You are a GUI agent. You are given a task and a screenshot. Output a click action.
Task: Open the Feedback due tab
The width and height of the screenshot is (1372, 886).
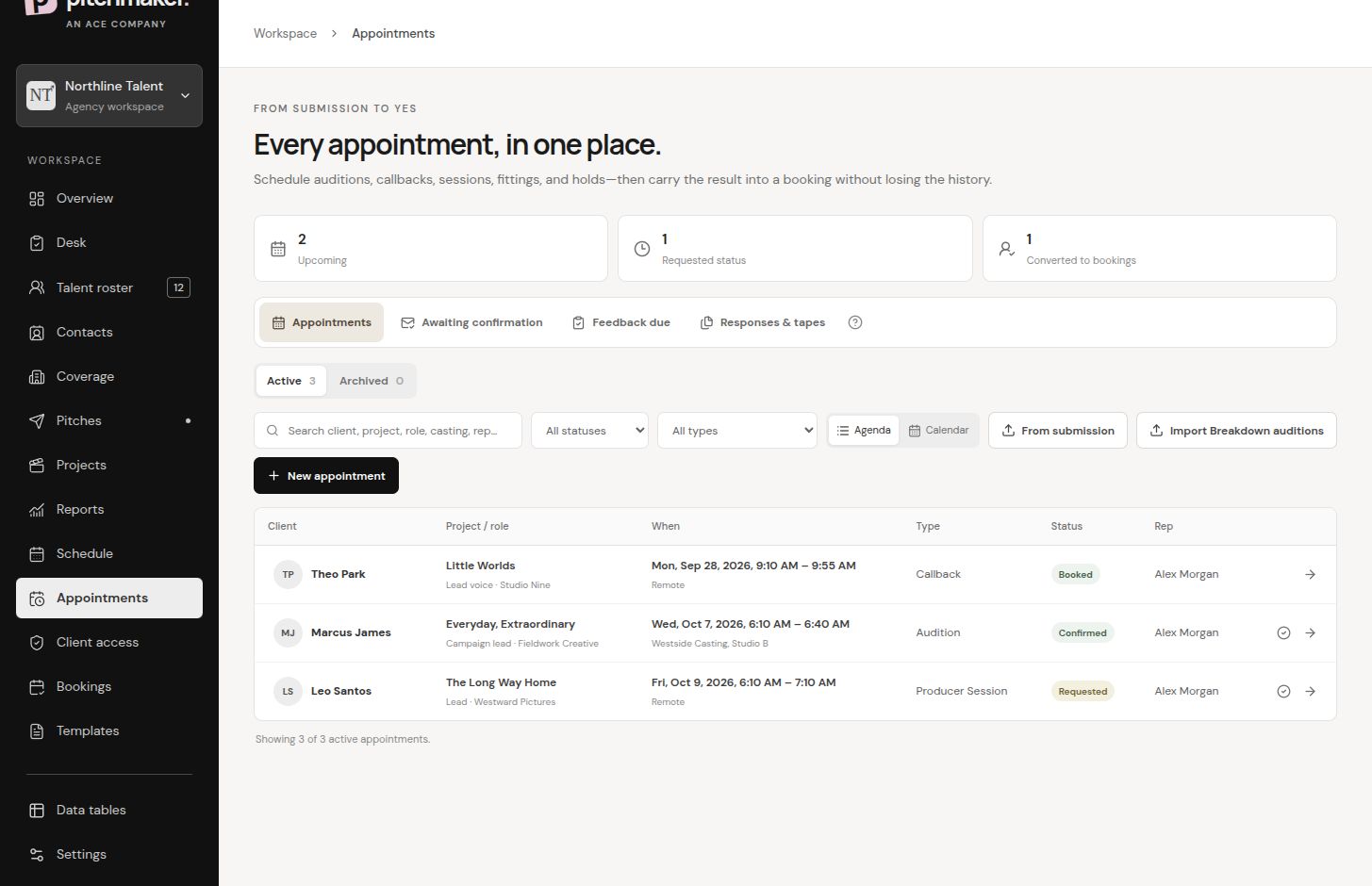click(x=621, y=322)
